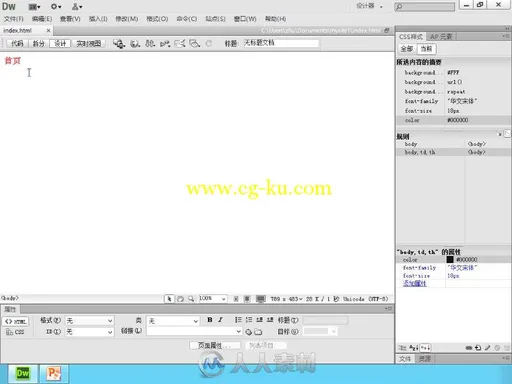Click the text indent icon
The height and width of the screenshot is (384, 512).
[x=270, y=320]
